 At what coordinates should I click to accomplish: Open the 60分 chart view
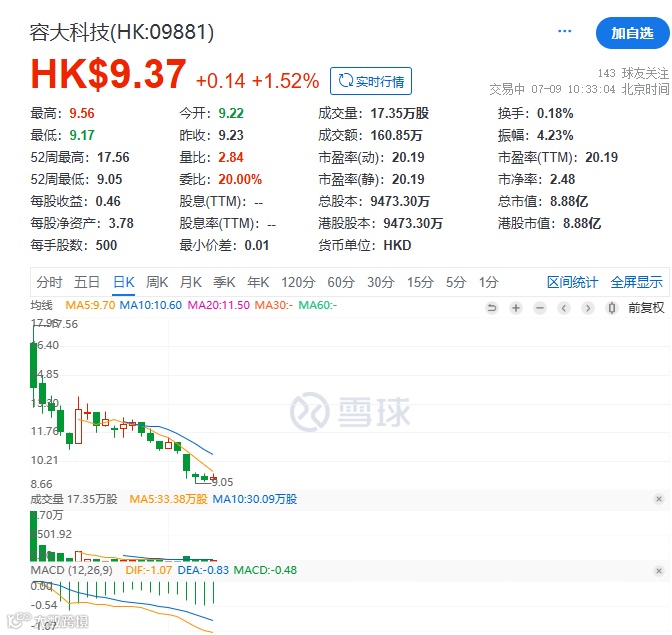341,282
